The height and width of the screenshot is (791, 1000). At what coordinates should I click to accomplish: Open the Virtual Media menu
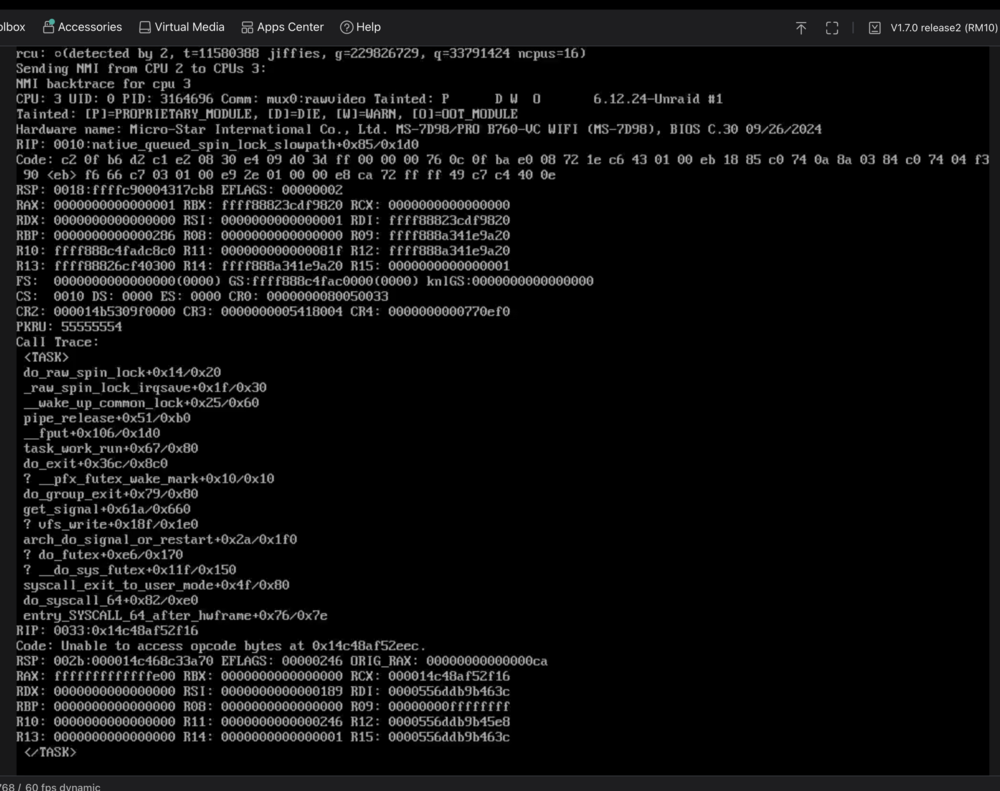[x=182, y=27]
